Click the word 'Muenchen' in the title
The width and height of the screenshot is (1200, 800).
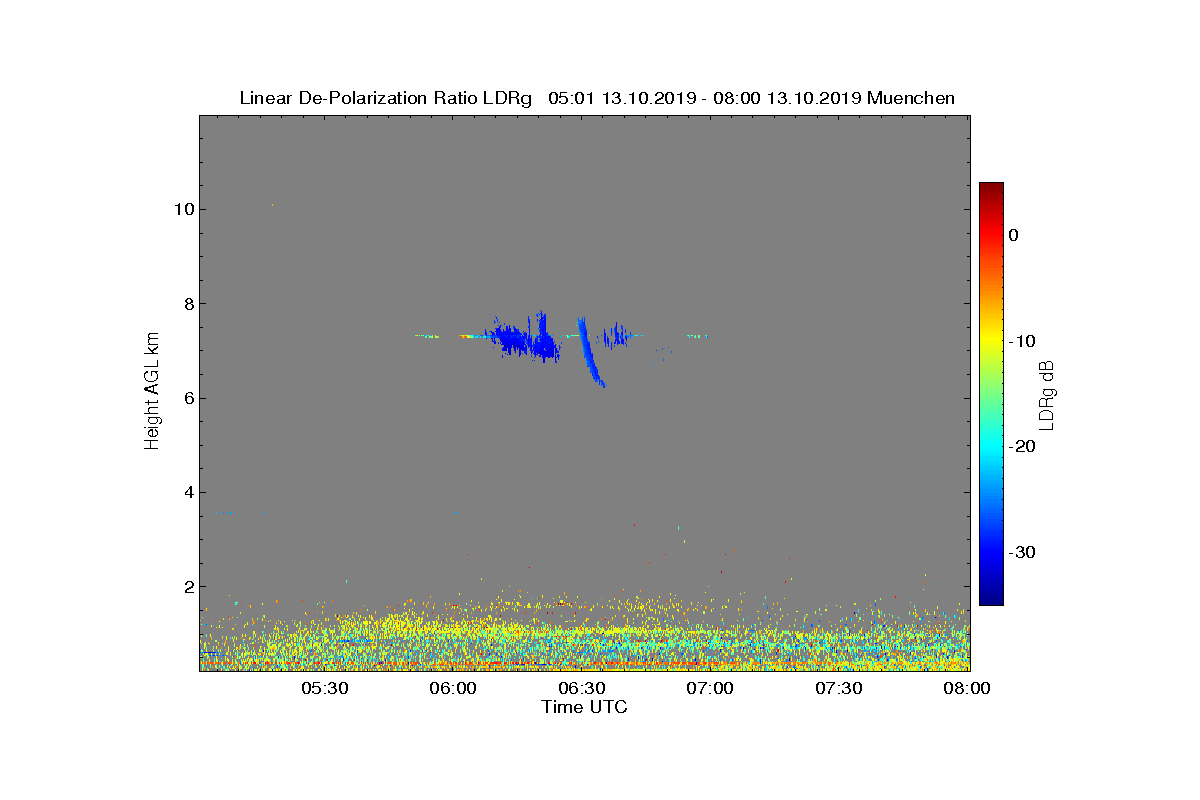[911, 98]
